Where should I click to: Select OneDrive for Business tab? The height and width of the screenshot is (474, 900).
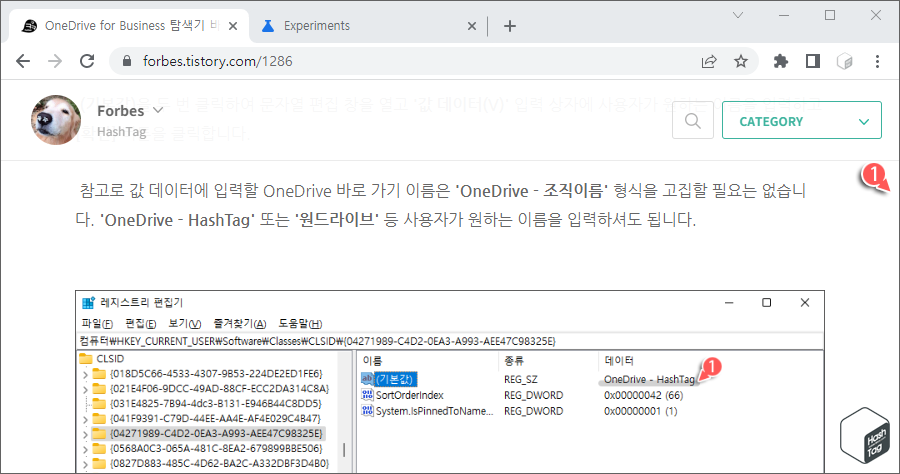pos(131,26)
